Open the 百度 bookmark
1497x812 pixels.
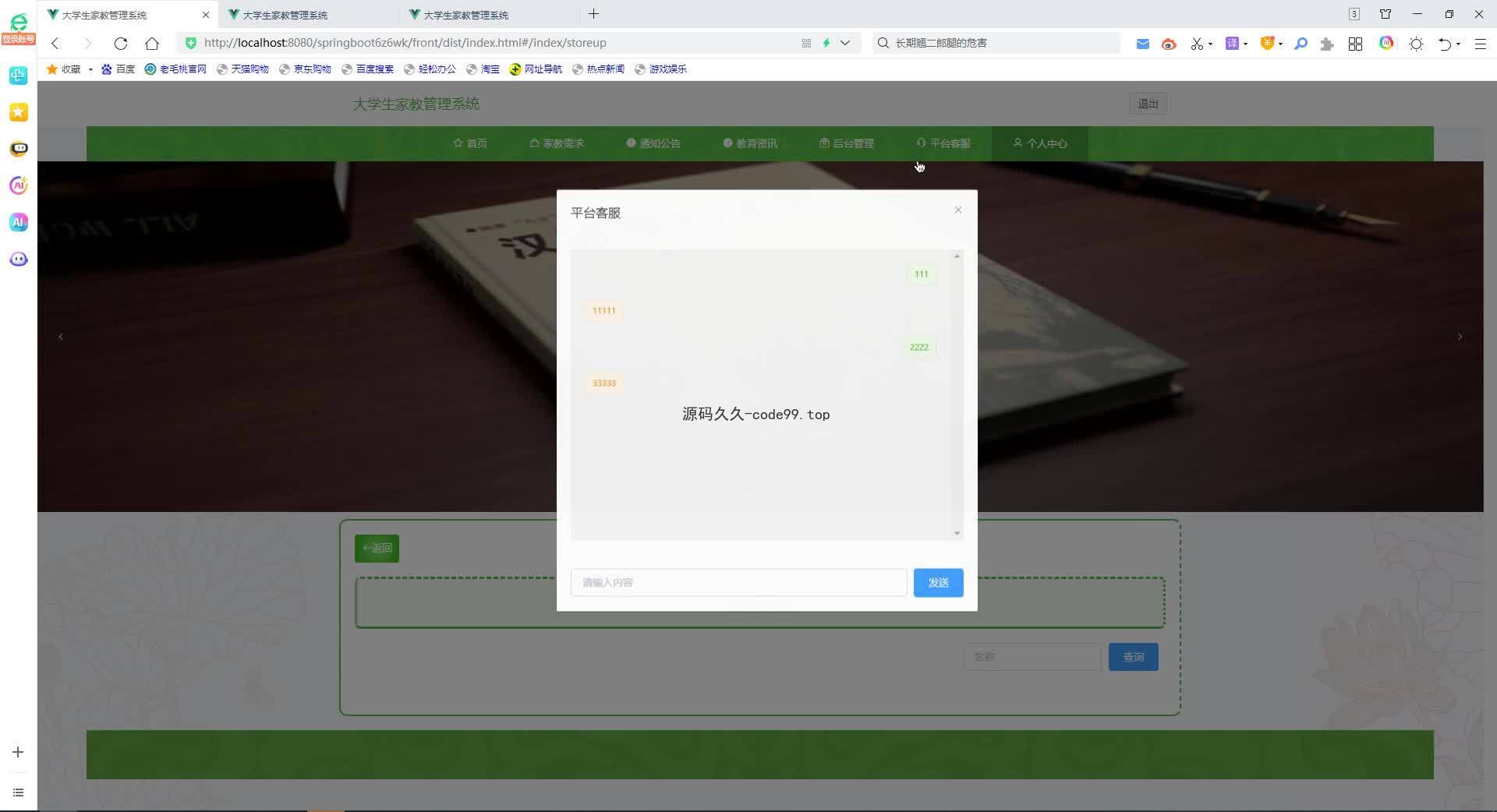(118, 69)
